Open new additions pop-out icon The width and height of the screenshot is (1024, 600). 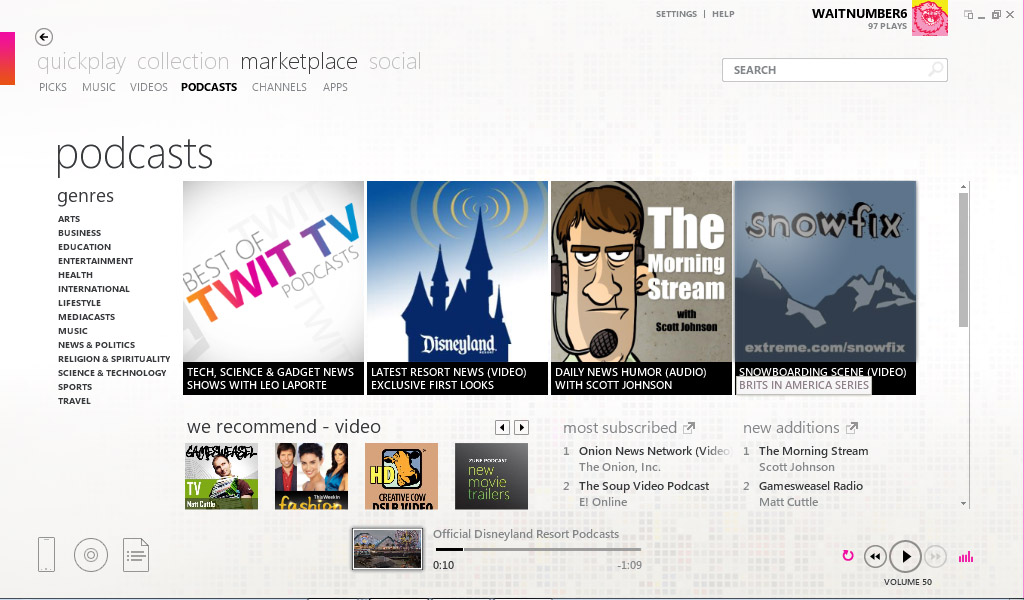pyautogui.click(x=852, y=428)
